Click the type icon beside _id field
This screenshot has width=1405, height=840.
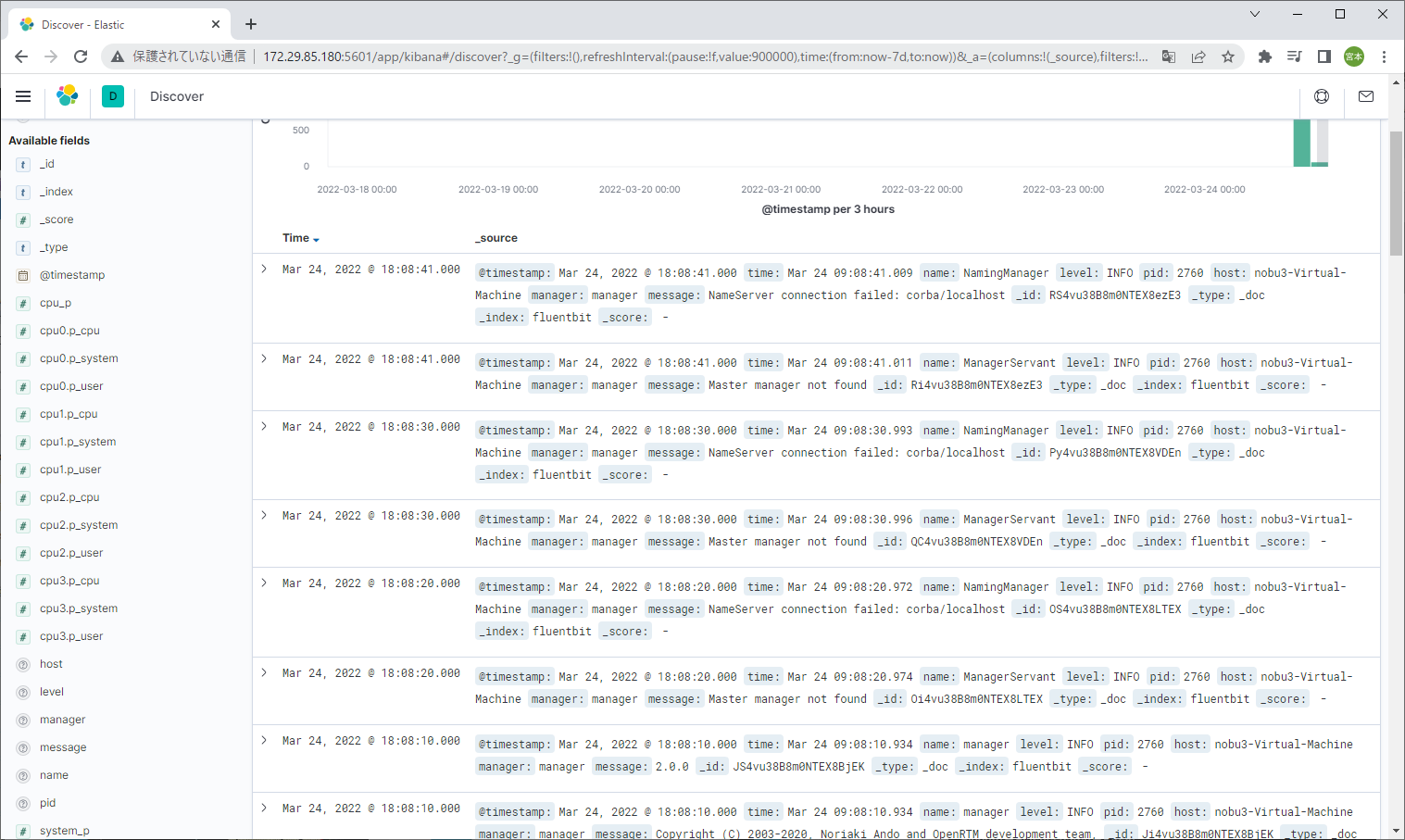pos(23,164)
